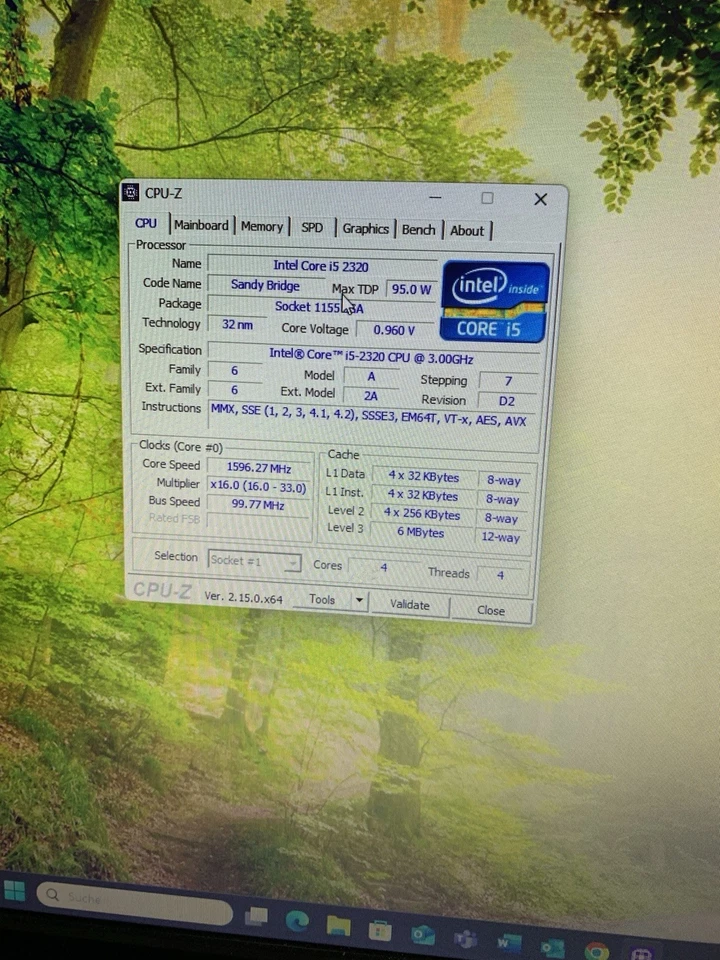Open Outlook icon between Word and Chrome
This screenshot has height=960, width=720.
[552, 948]
